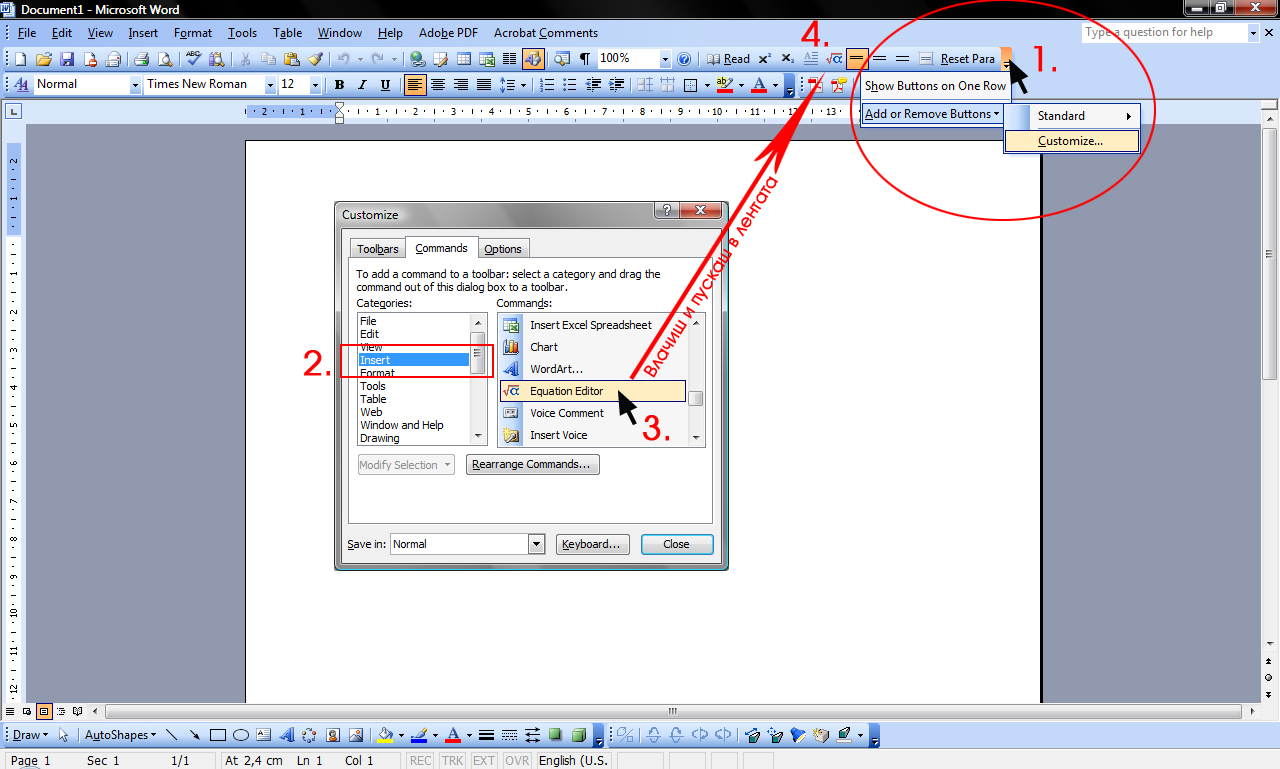Click the Subscript x₂ toolbar icon

point(788,59)
